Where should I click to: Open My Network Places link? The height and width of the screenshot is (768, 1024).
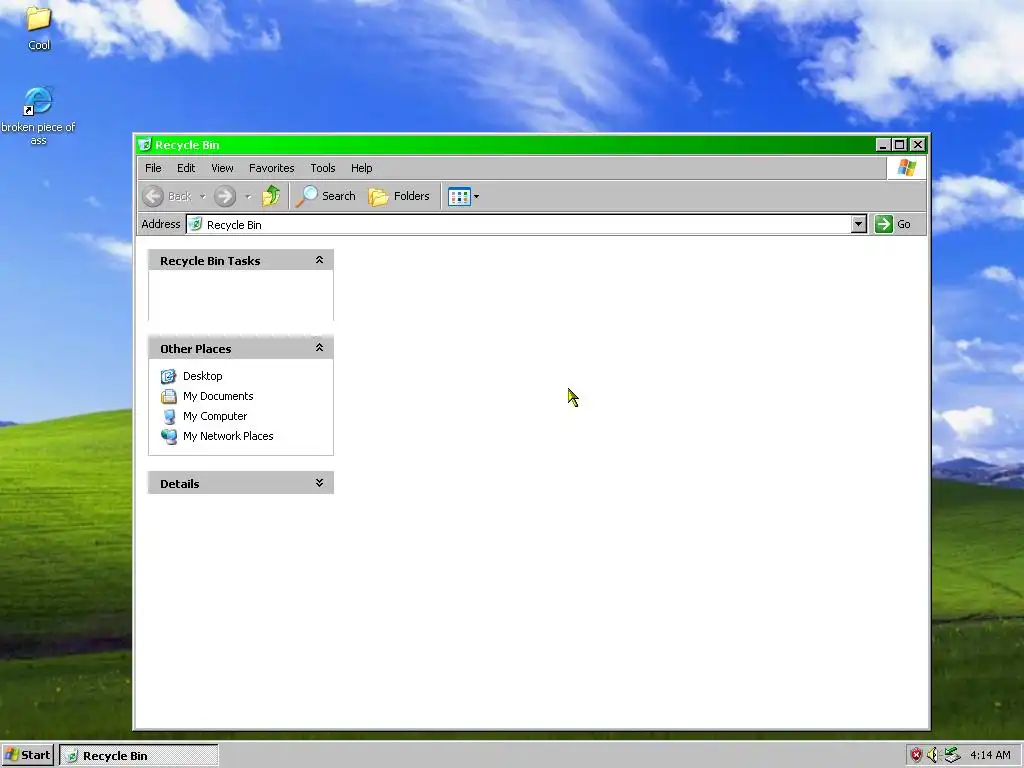pos(228,436)
